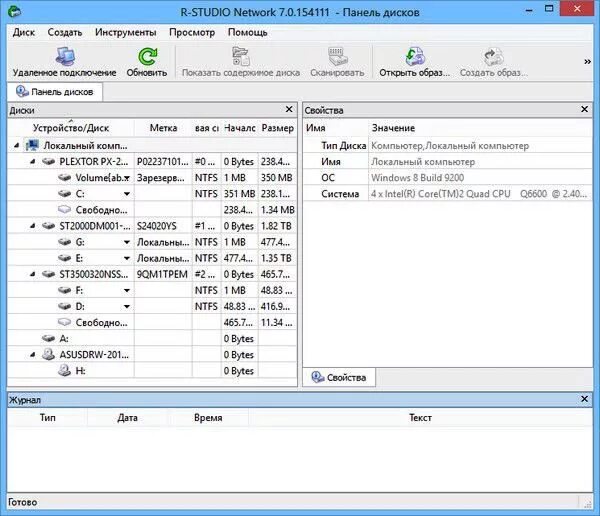Open the dropdown arrow next to C:
Viewport: 600px width, 516px height.
[x=127, y=194]
